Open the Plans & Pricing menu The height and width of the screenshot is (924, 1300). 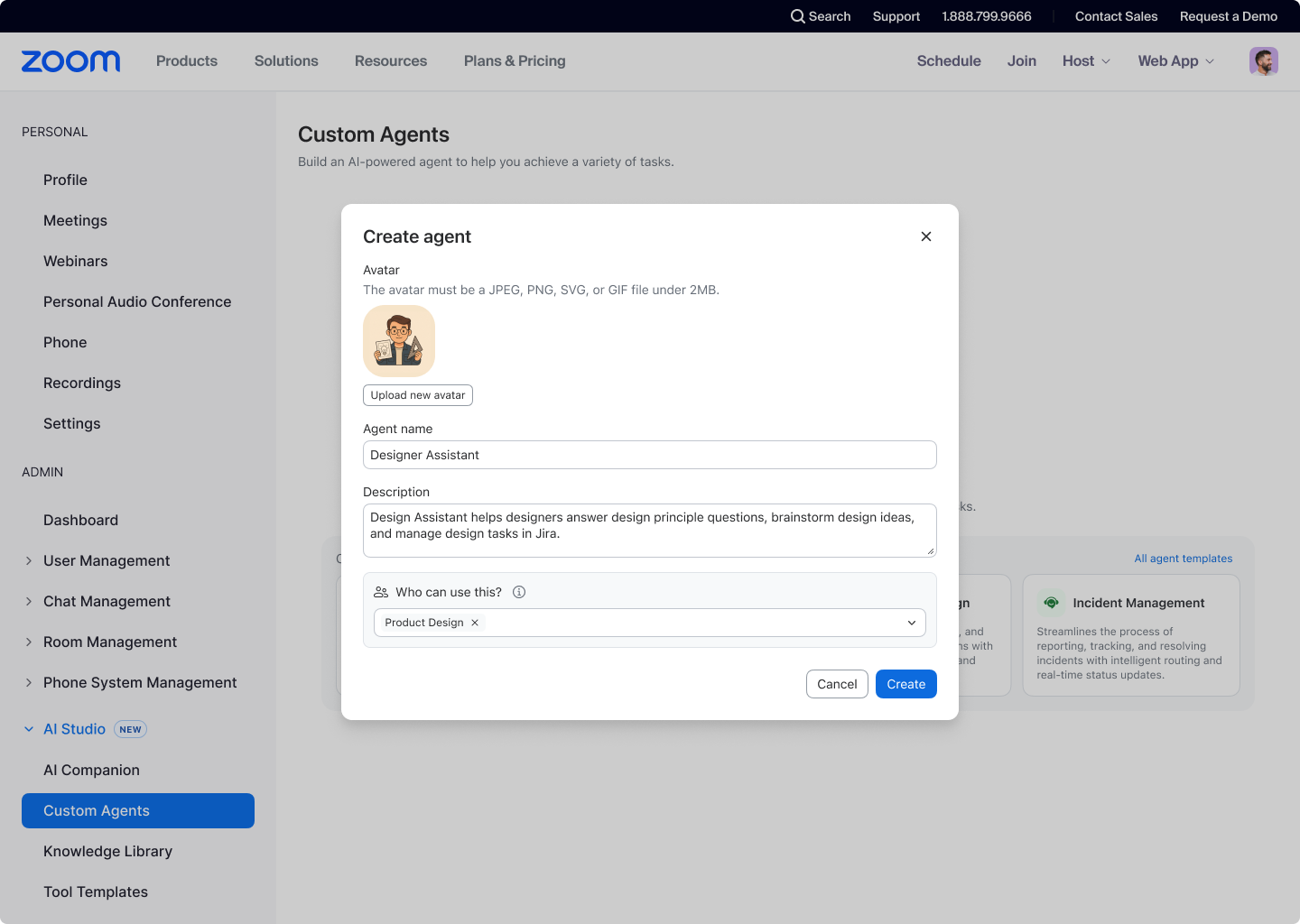point(514,61)
